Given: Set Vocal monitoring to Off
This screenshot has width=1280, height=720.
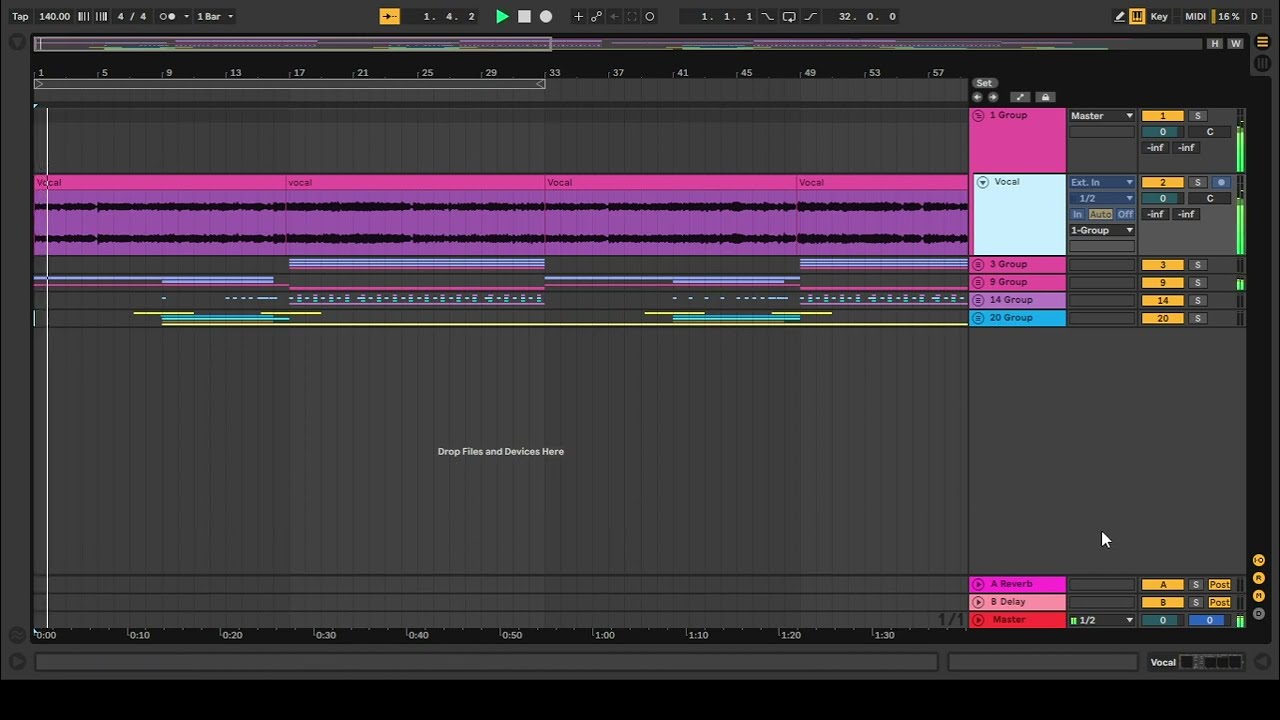Looking at the screenshot, I should [x=1125, y=214].
